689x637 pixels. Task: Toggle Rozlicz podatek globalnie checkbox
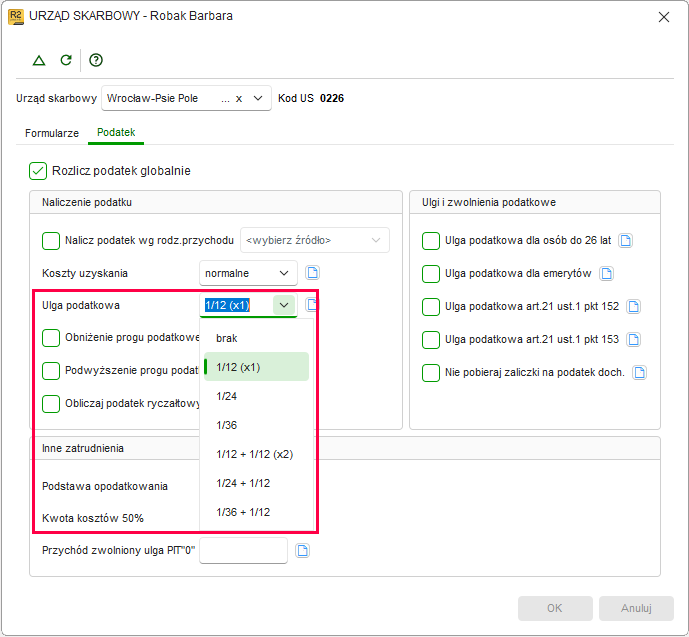(x=38, y=171)
